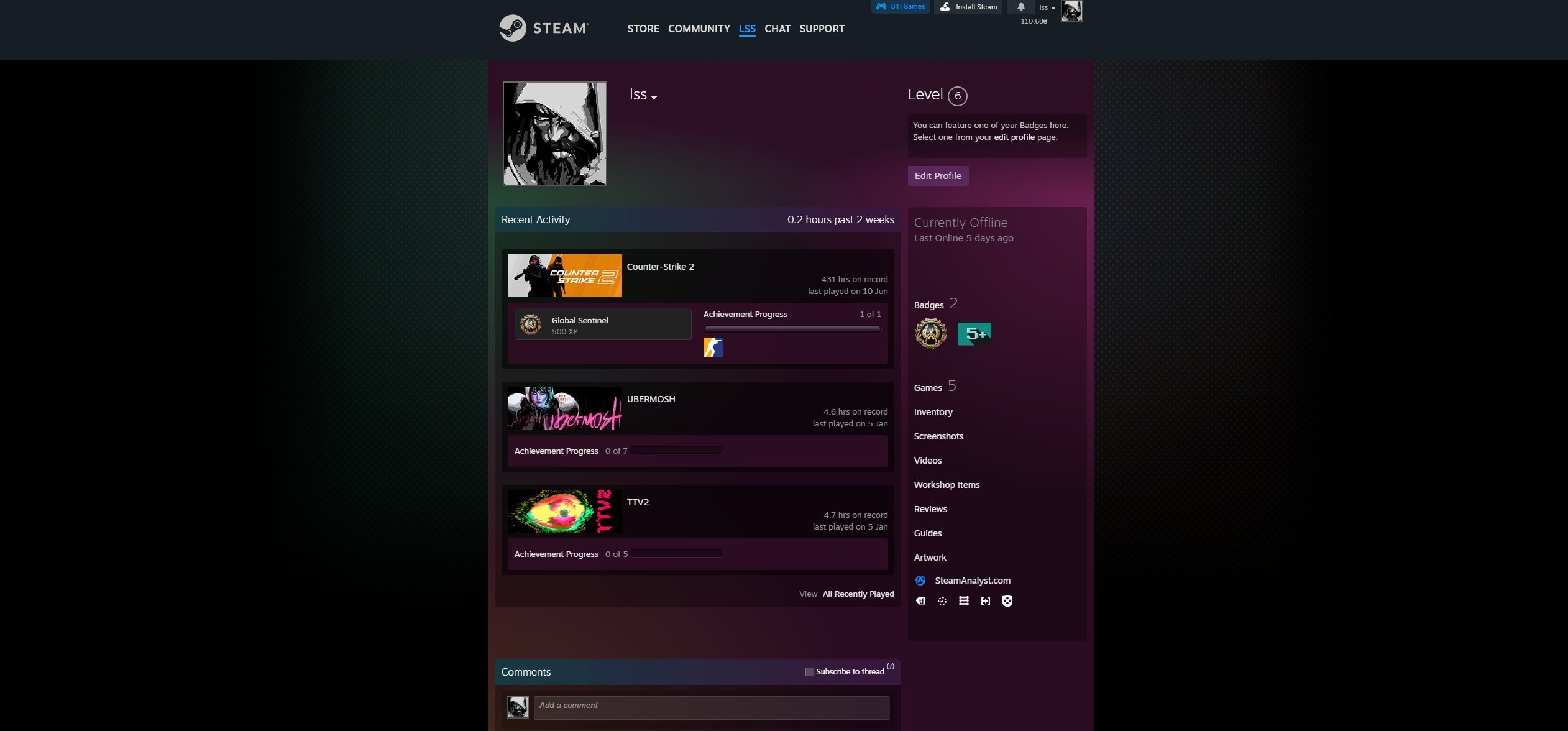
Task: Click the Counter-Strike 2 achievement progress bar
Action: click(792, 329)
